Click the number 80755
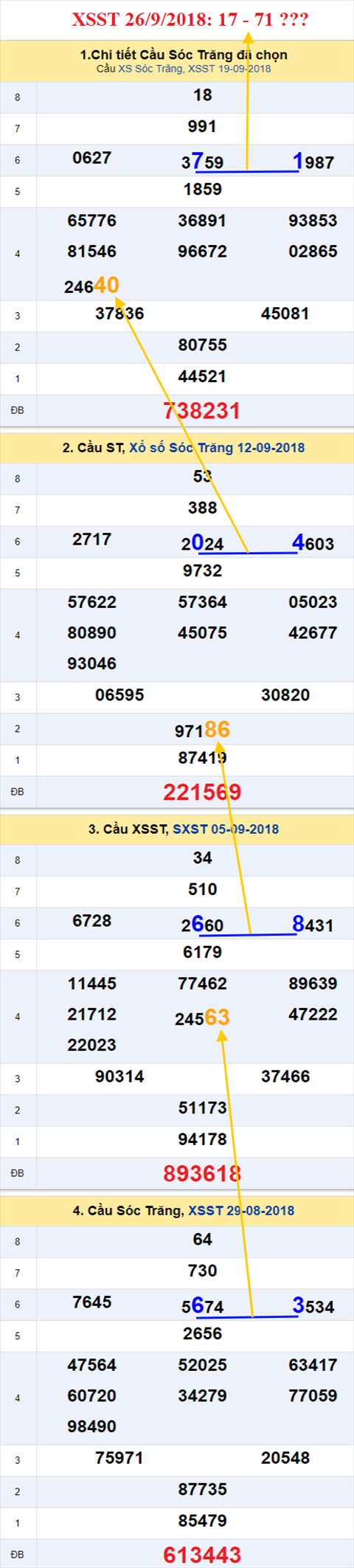The image size is (354, 1568). pyautogui.click(x=203, y=345)
